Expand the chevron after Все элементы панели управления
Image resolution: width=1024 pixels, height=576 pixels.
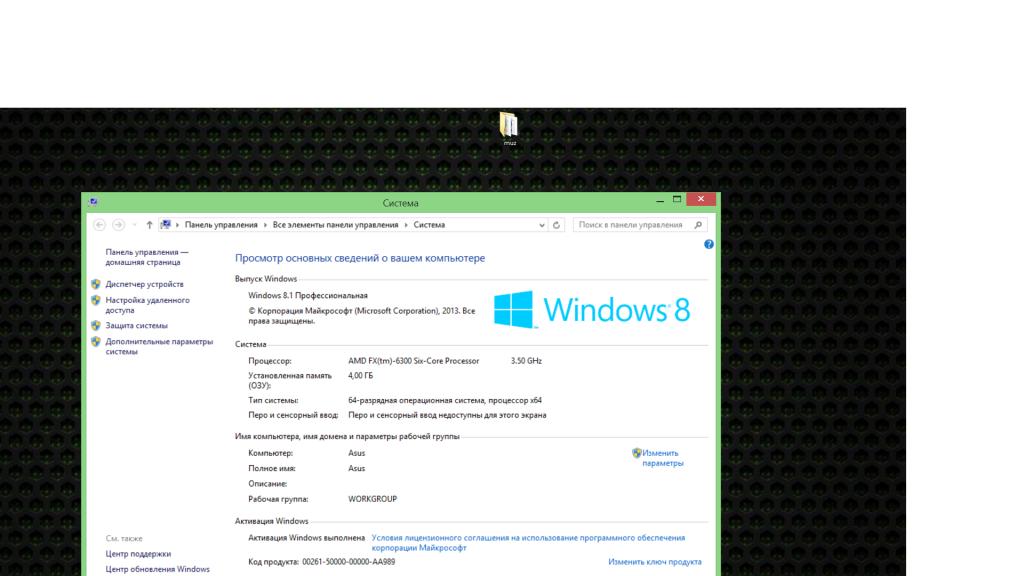pos(406,225)
